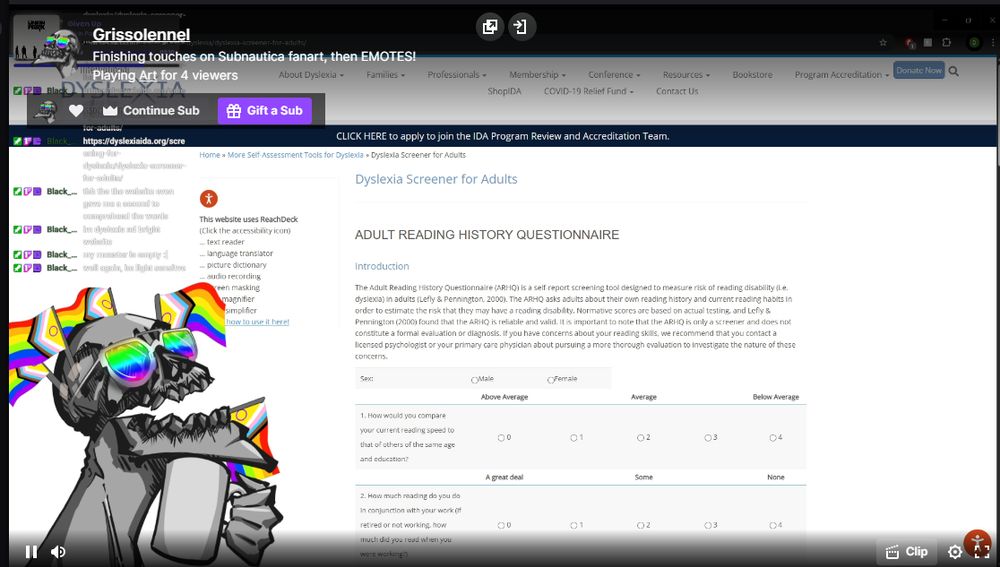Click the browser bookmark star icon
Screen dimensions: 1000x567
(x=883, y=43)
